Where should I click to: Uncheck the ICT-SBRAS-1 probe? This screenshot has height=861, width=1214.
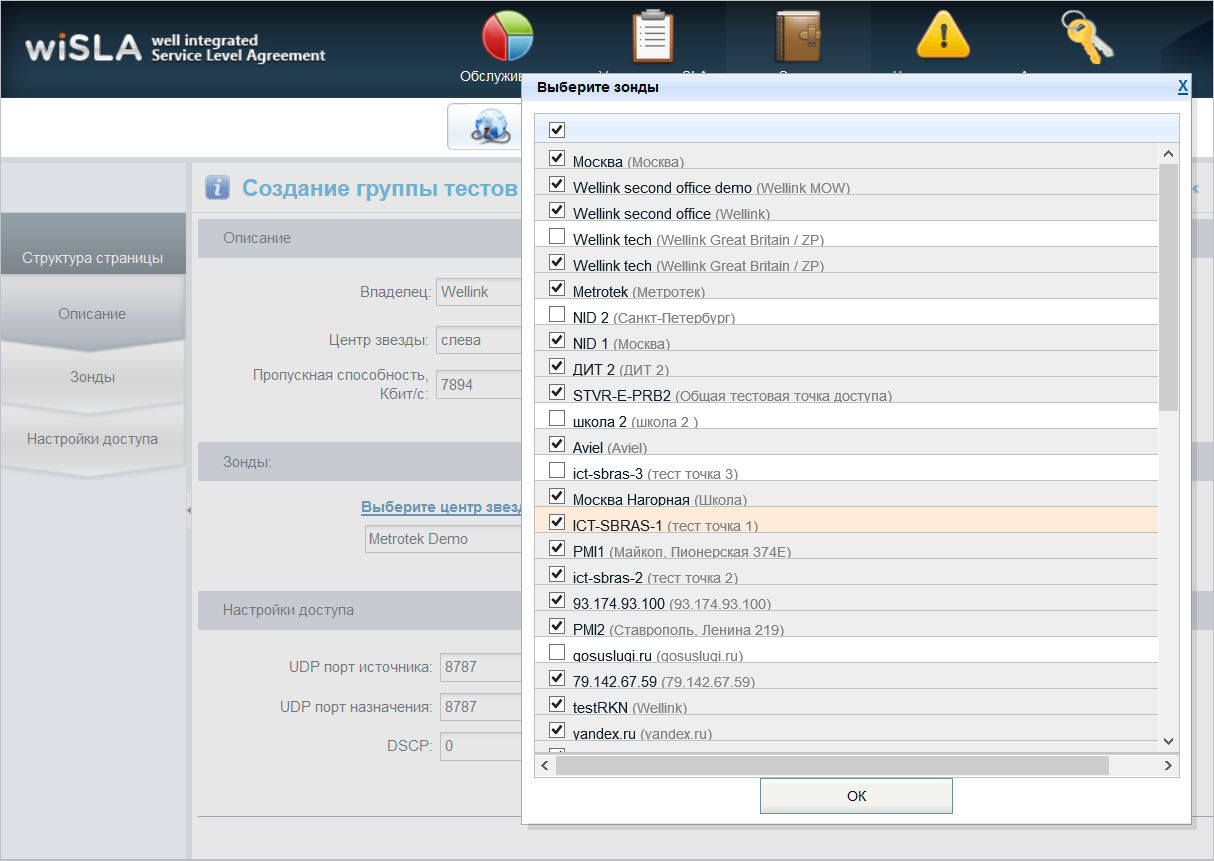coord(557,522)
